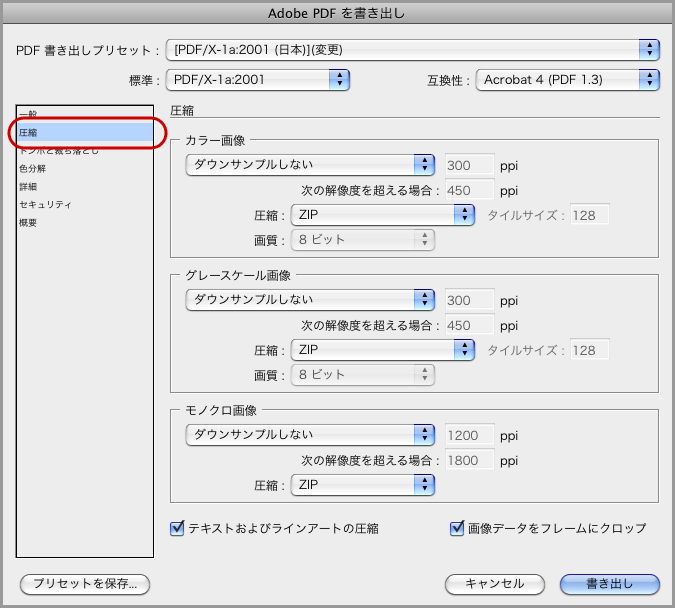Screen dimensions: 675x608
Task: Open グレースケール画像 圧縮 ZIP dropdown
Action: (383, 350)
